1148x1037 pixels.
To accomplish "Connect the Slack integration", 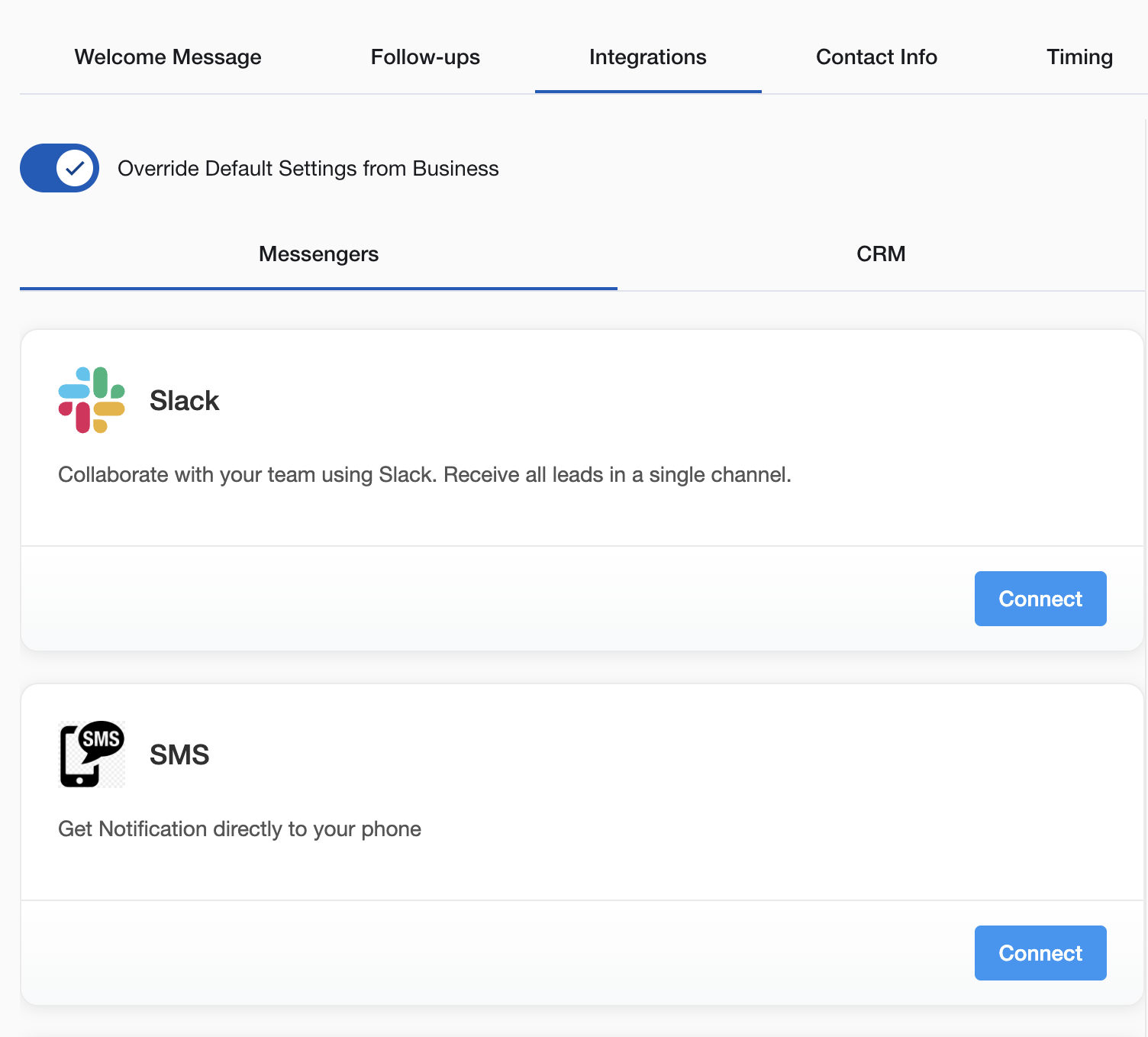I will (1040, 599).
